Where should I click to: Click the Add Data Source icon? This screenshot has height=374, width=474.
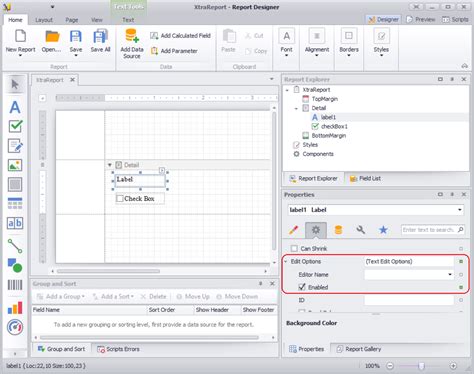point(132,36)
